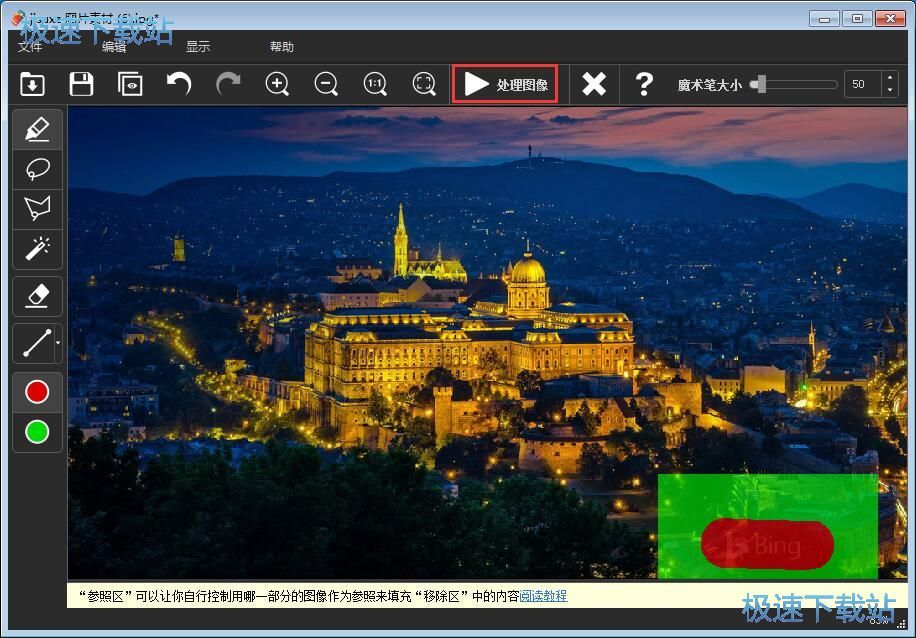The width and height of the screenshot is (916, 638).
Task: Zoom in on the image
Action: (x=277, y=85)
